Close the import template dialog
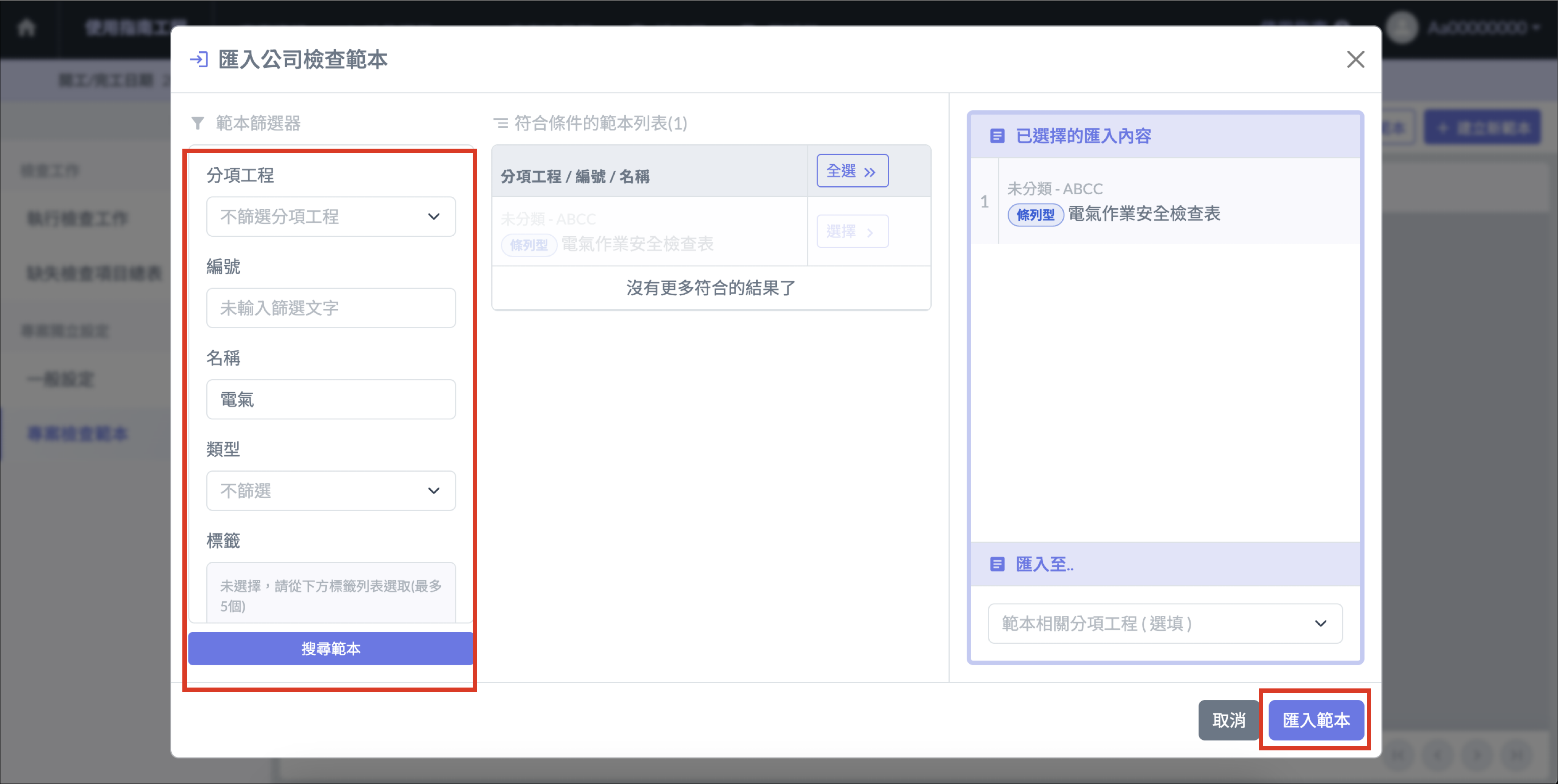Screen dimensions: 1558x784 [x=1355, y=59]
